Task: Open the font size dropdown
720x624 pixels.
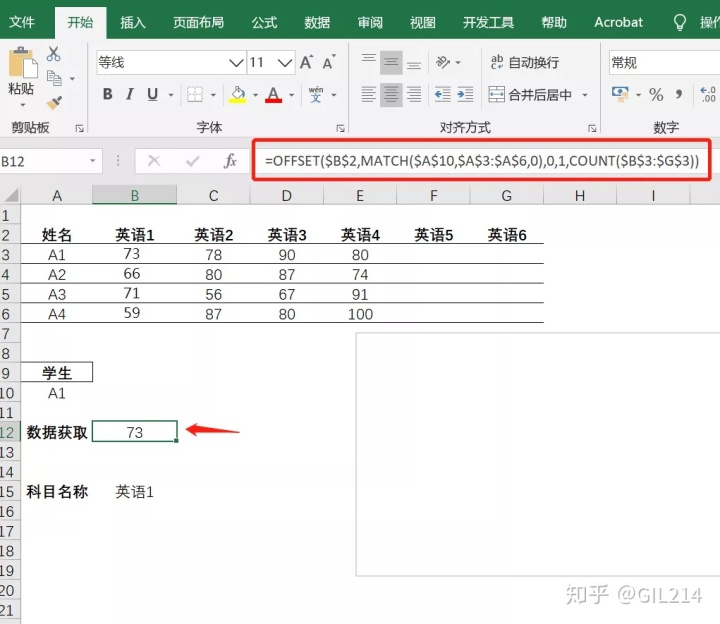Action: [x=285, y=62]
